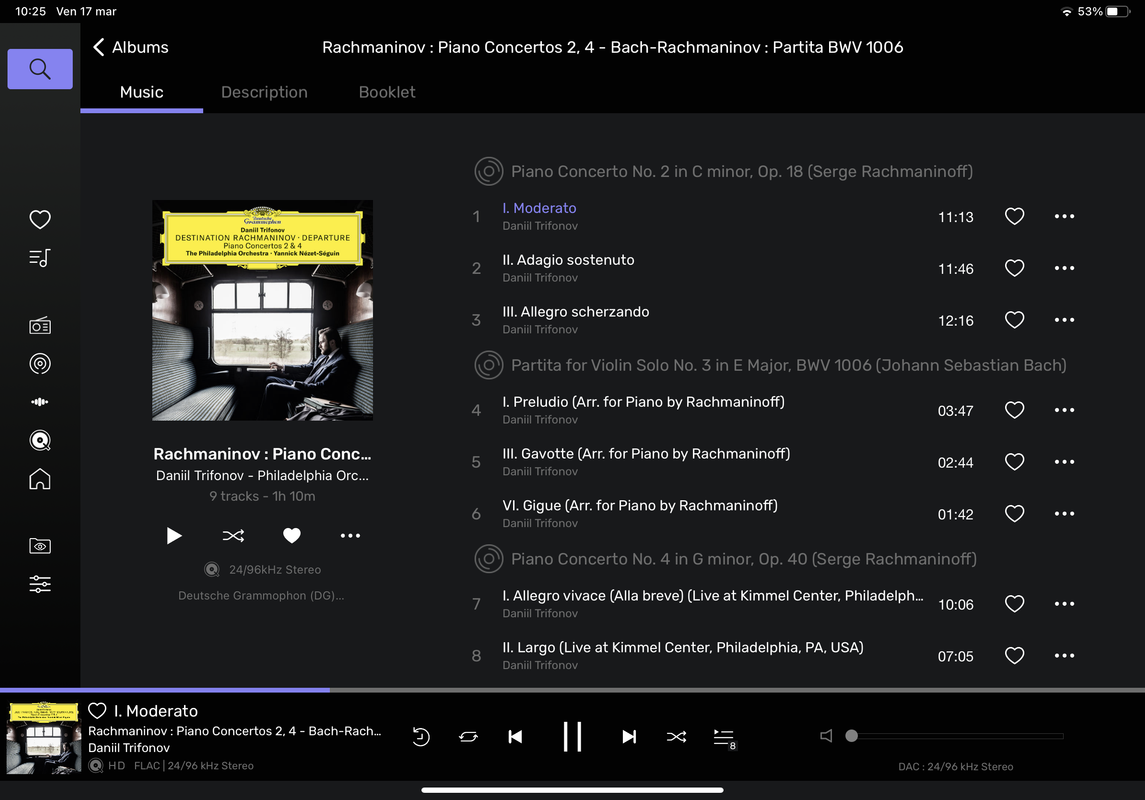Favorite track I. Moderato in track list

(1014, 216)
